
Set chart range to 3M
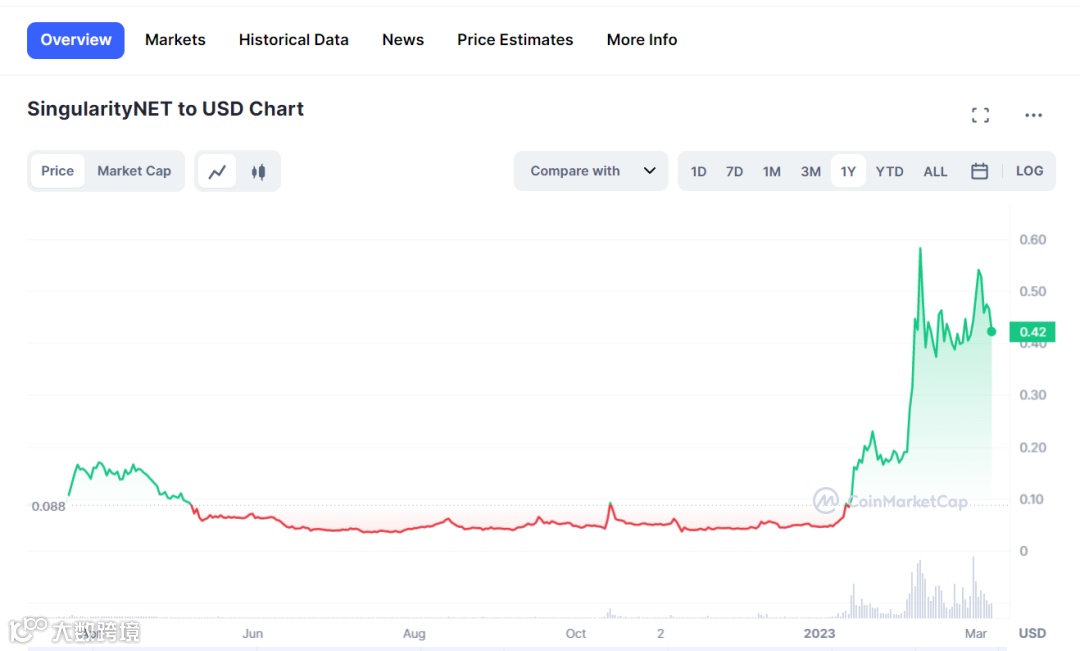click(x=811, y=172)
